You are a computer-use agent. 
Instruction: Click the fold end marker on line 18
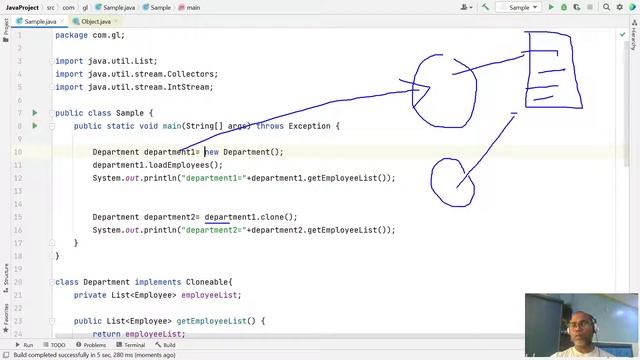(x=52, y=256)
